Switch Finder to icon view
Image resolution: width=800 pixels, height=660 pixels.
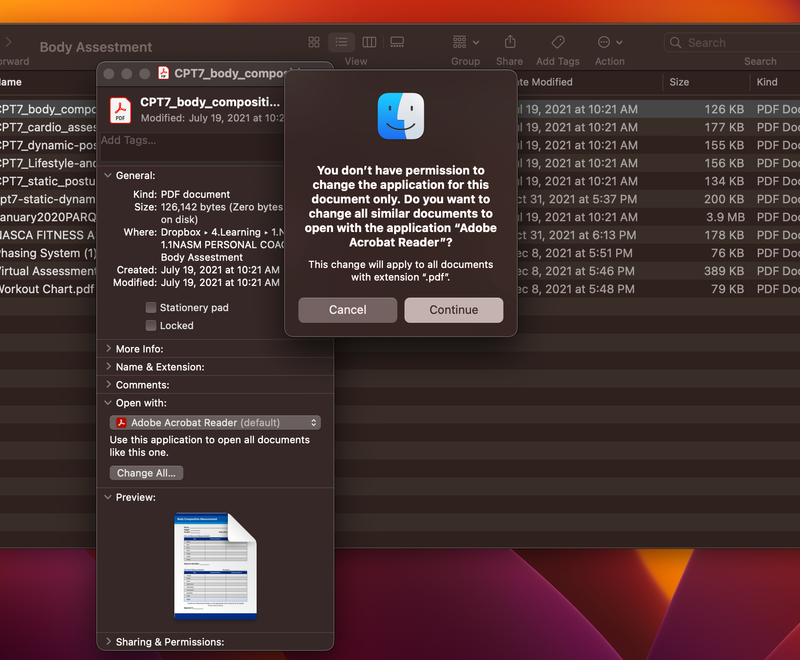314,42
